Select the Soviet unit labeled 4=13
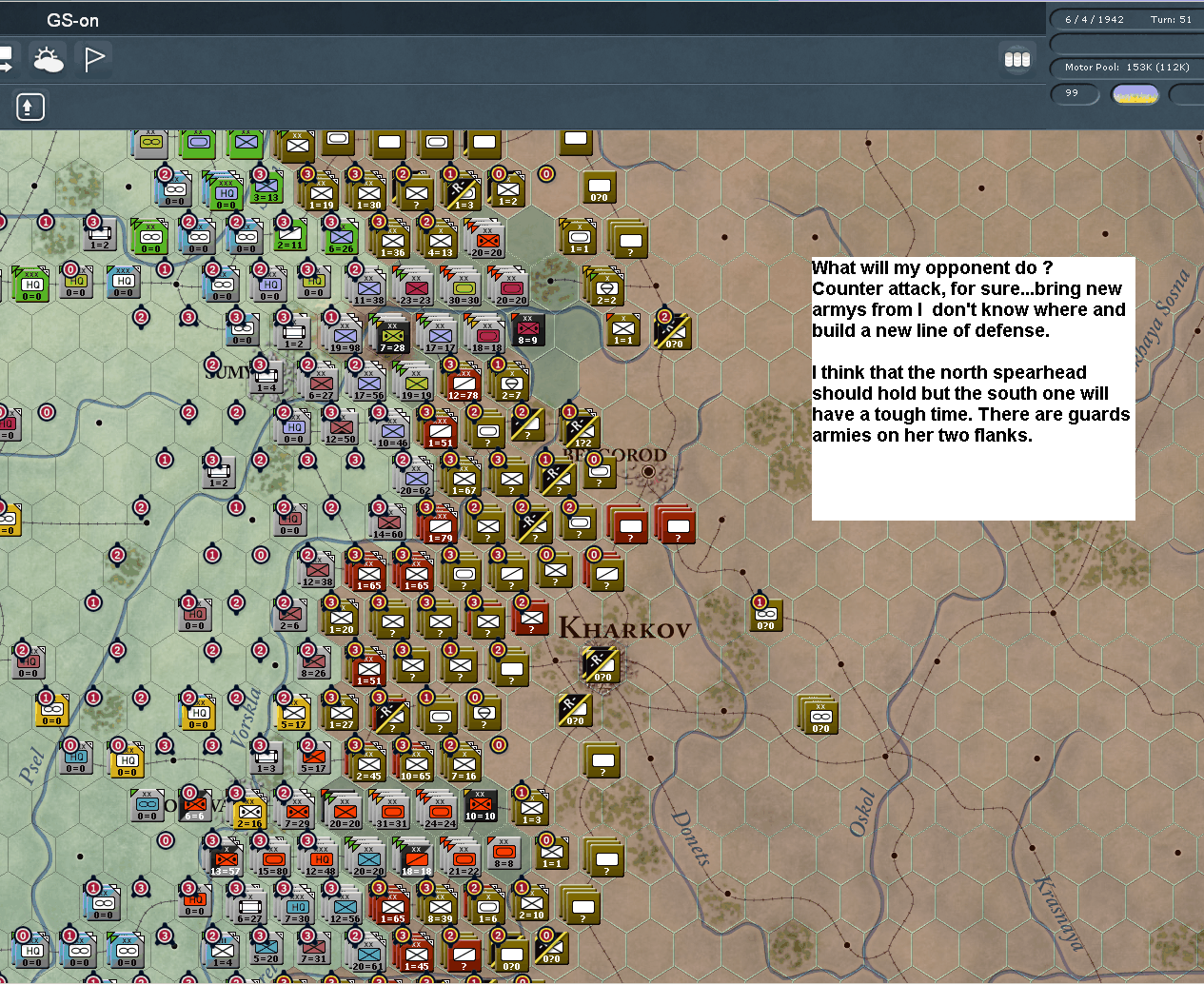1204x985 pixels. click(441, 241)
